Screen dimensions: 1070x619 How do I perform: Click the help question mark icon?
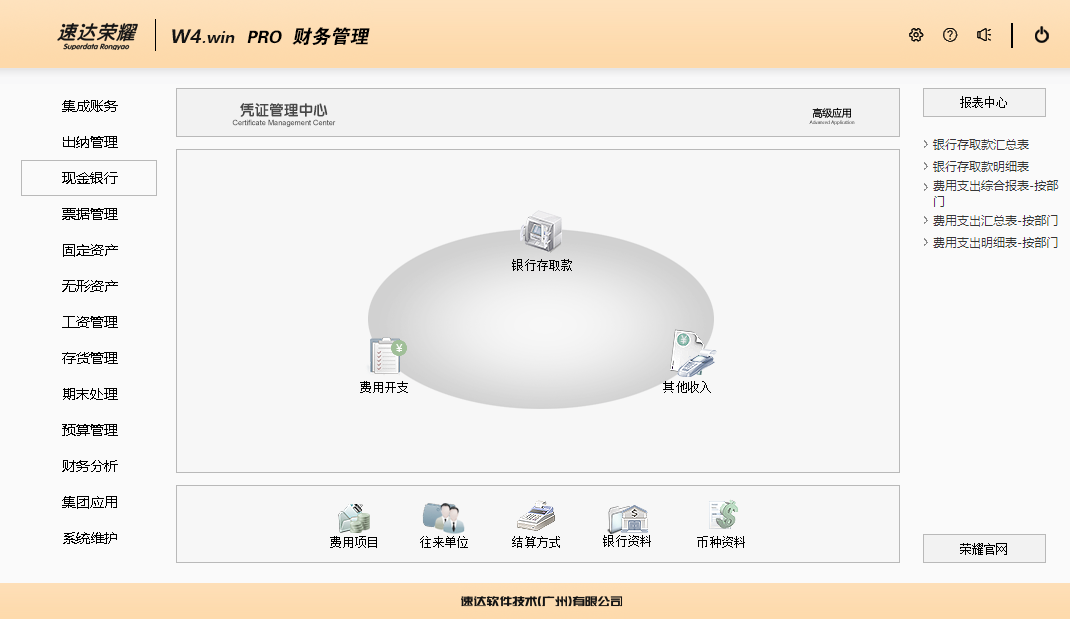point(950,35)
